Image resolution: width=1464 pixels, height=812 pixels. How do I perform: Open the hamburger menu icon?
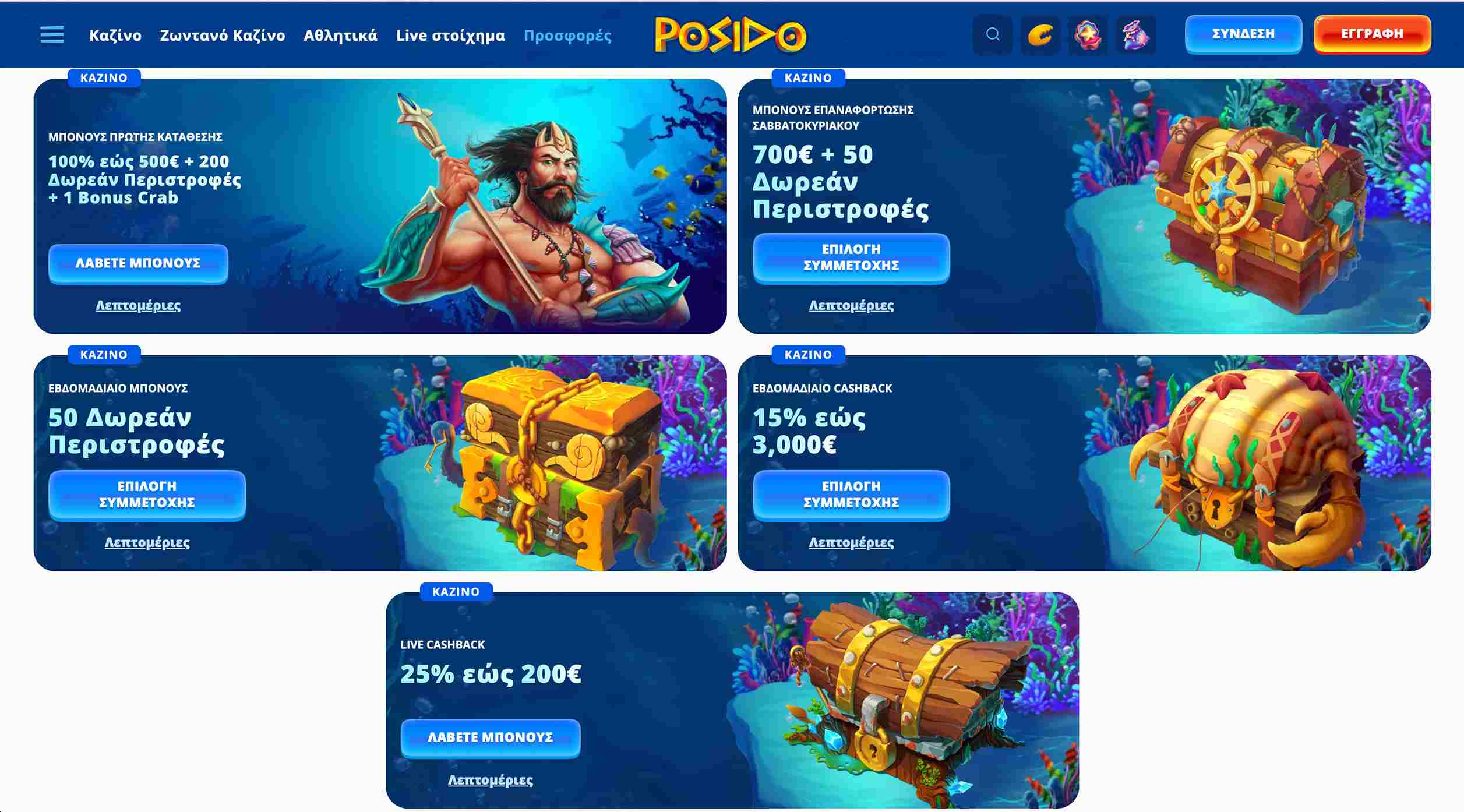pos(52,35)
